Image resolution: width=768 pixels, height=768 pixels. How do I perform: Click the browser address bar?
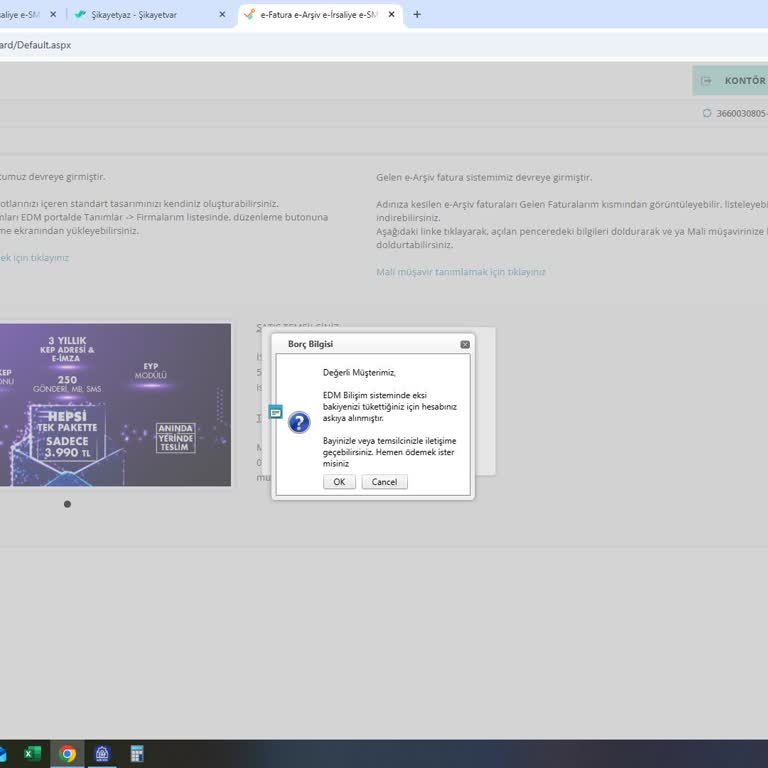[300, 45]
